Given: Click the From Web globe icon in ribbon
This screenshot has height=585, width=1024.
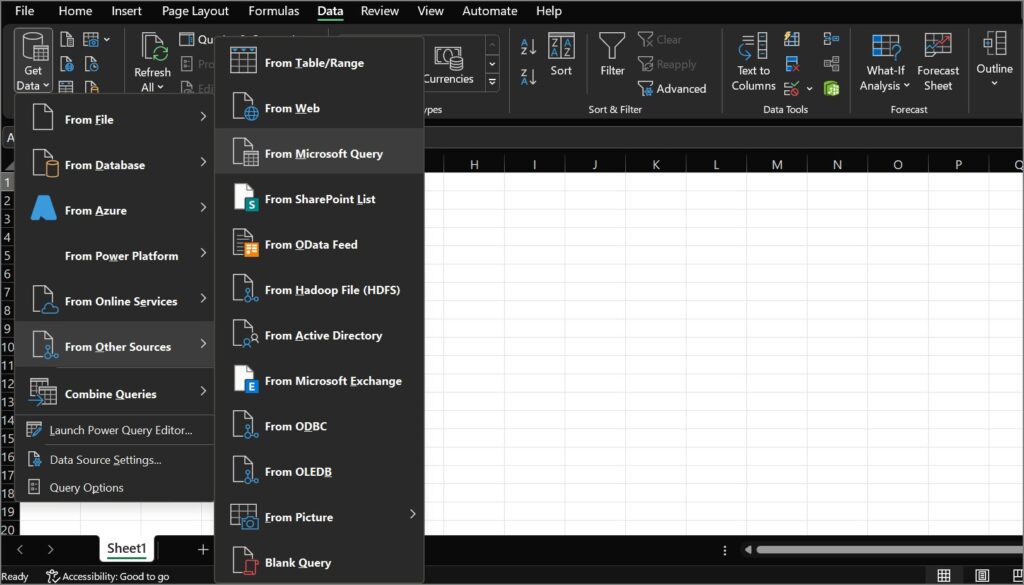Looking at the screenshot, I should pyautogui.click(x=67, y=64).
